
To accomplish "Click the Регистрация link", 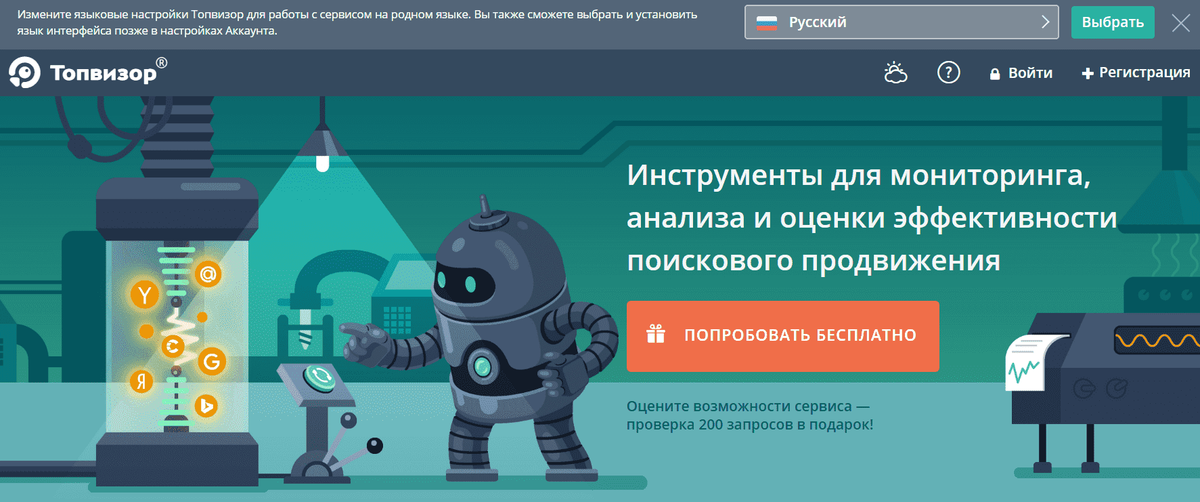I will tap(1136, 73).
